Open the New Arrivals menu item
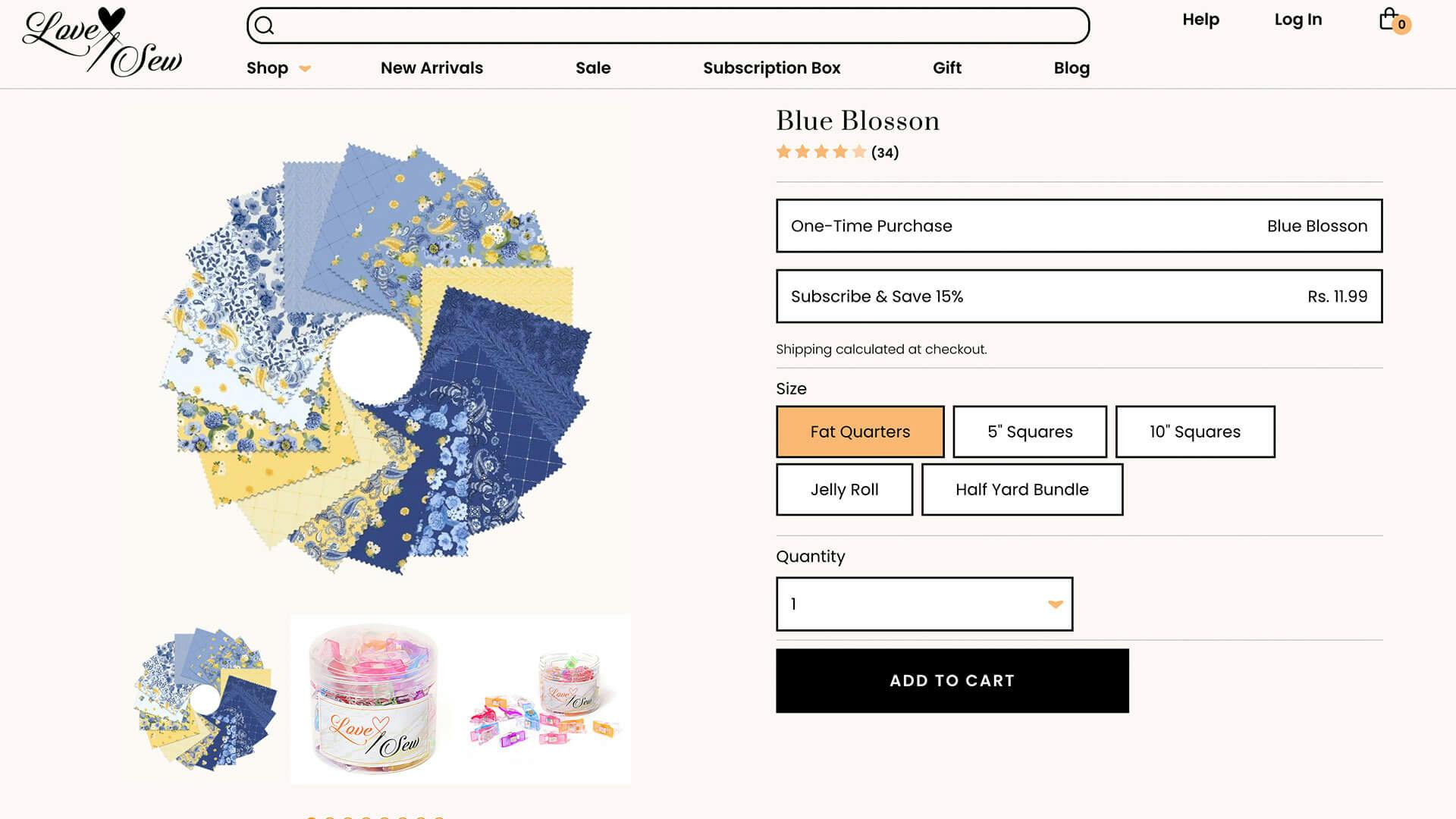The width and height of the screenshot is (1456, 819). (431, 68)
